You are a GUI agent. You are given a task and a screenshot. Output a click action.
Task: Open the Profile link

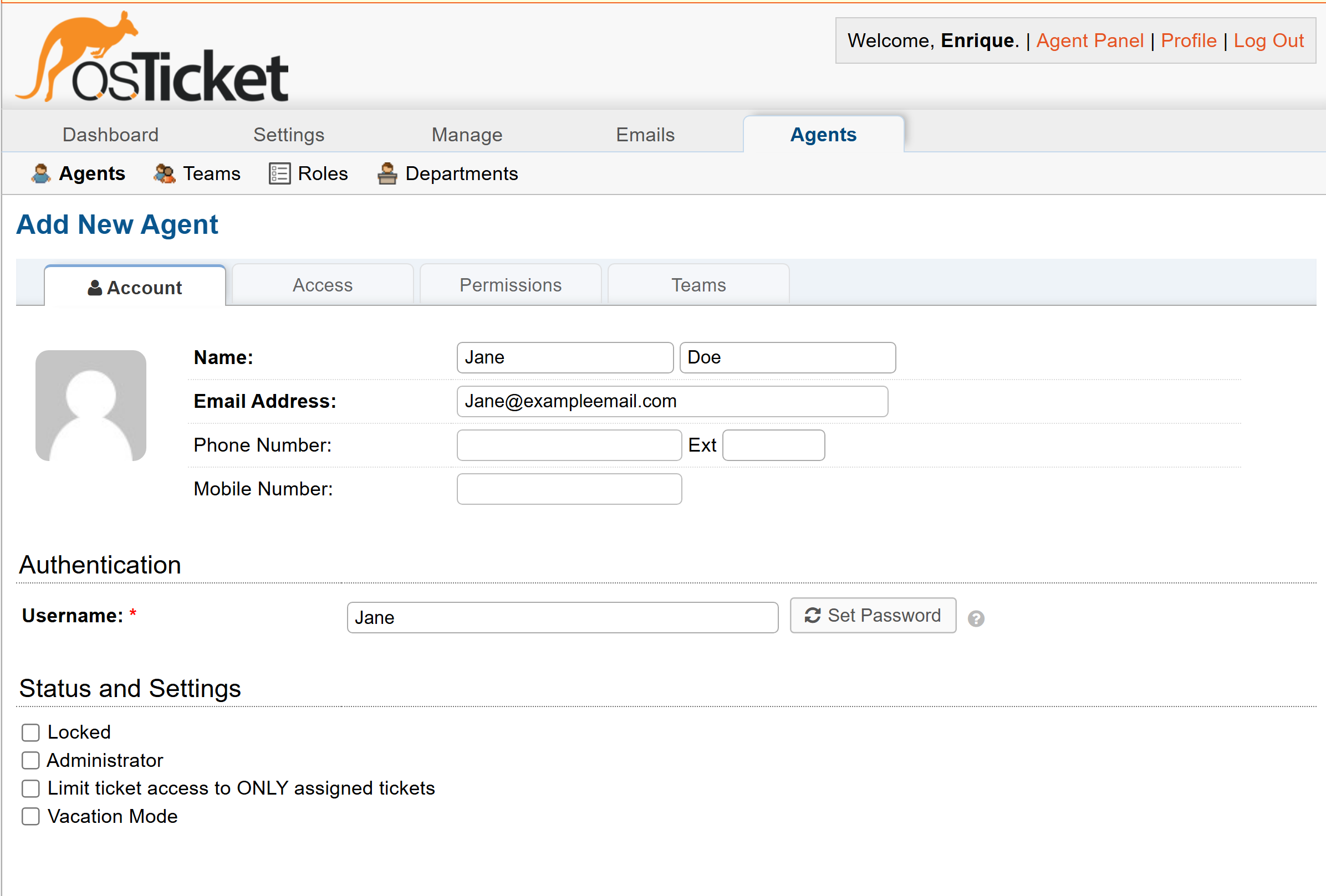(x=1189, y=40)
